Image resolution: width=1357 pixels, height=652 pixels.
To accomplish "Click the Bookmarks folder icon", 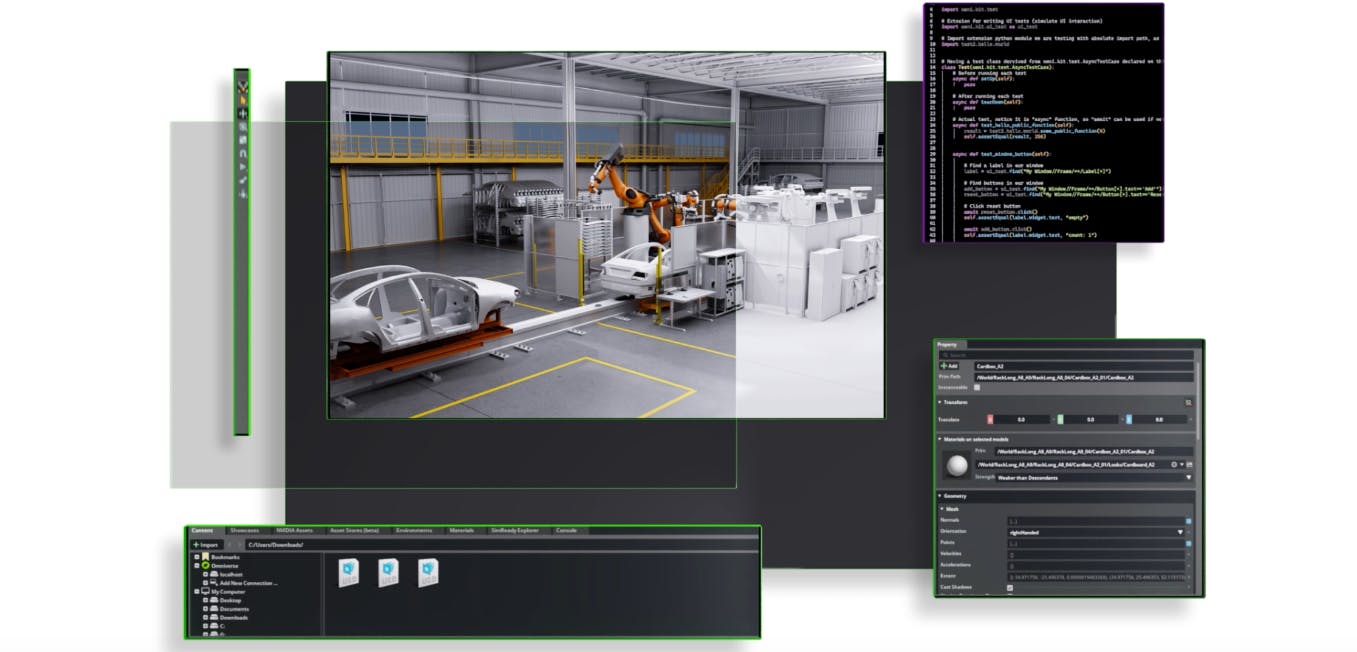I will (206, 557).
